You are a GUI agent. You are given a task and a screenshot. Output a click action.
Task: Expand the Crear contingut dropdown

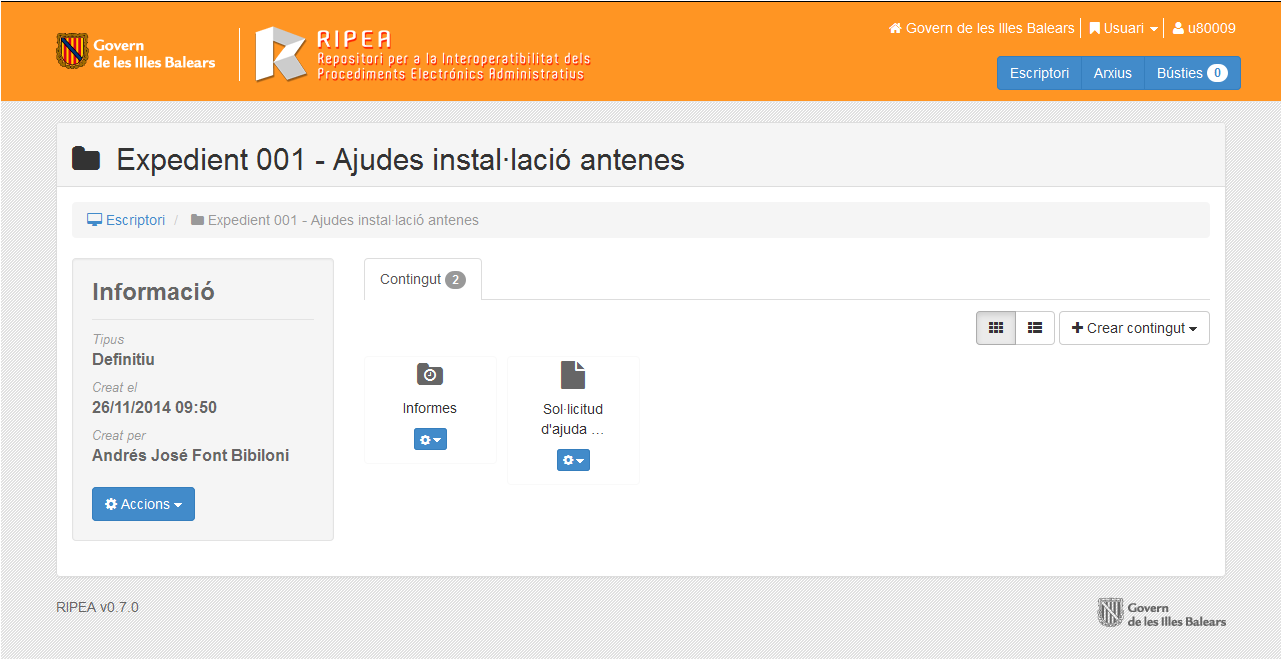1134,328
